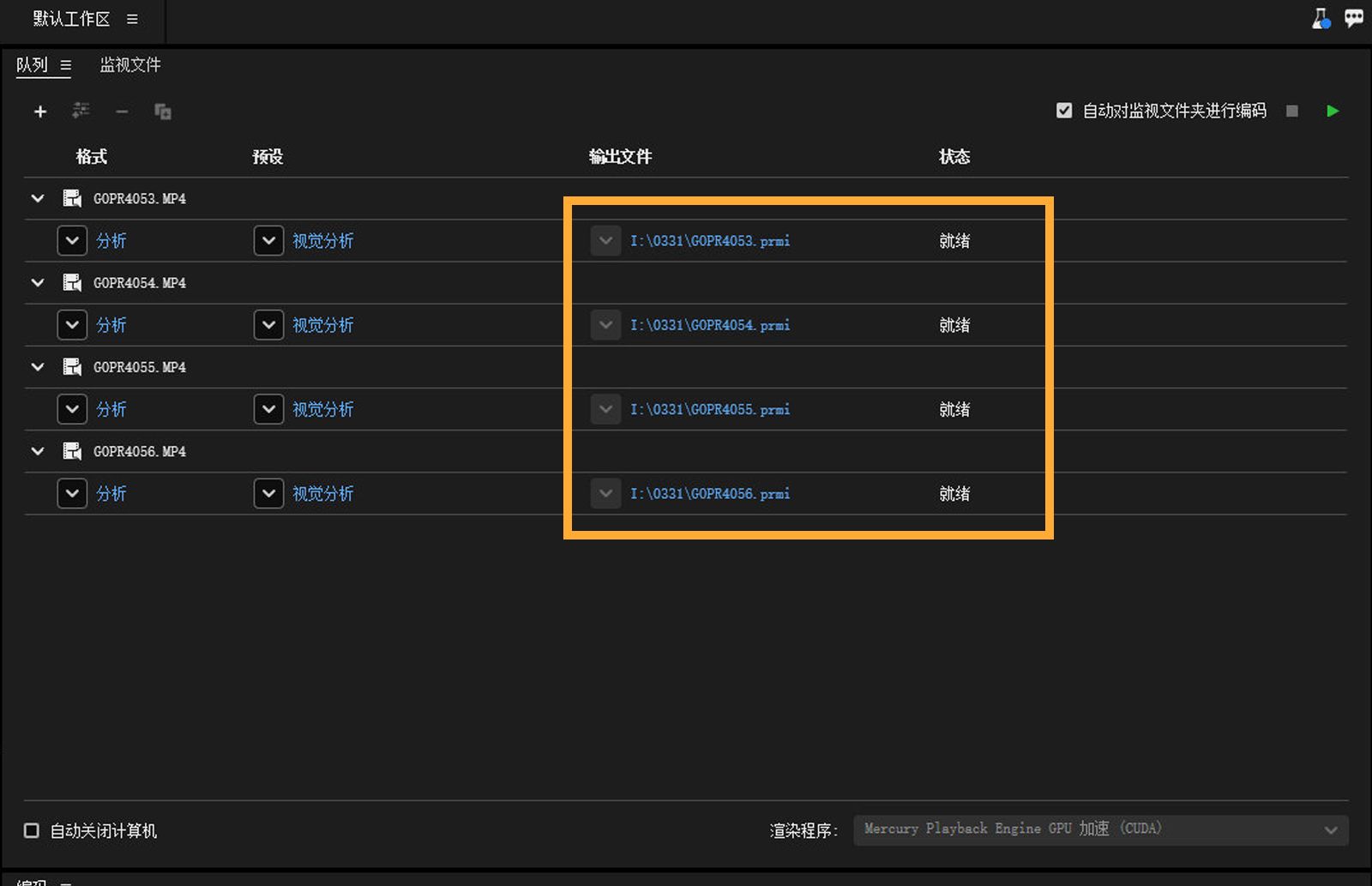This screenshot has width=1372, height=886.
Task: Open output path I:\0331\GOPR4053.prmi
Action: pos(711,241)
